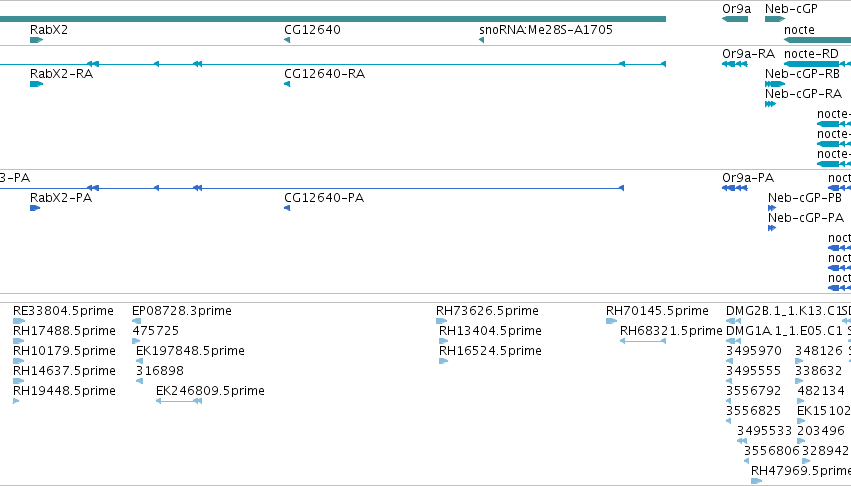Select the long teal gene span bar
Screen dimensions: 851x486
click(x=333, y=19)
